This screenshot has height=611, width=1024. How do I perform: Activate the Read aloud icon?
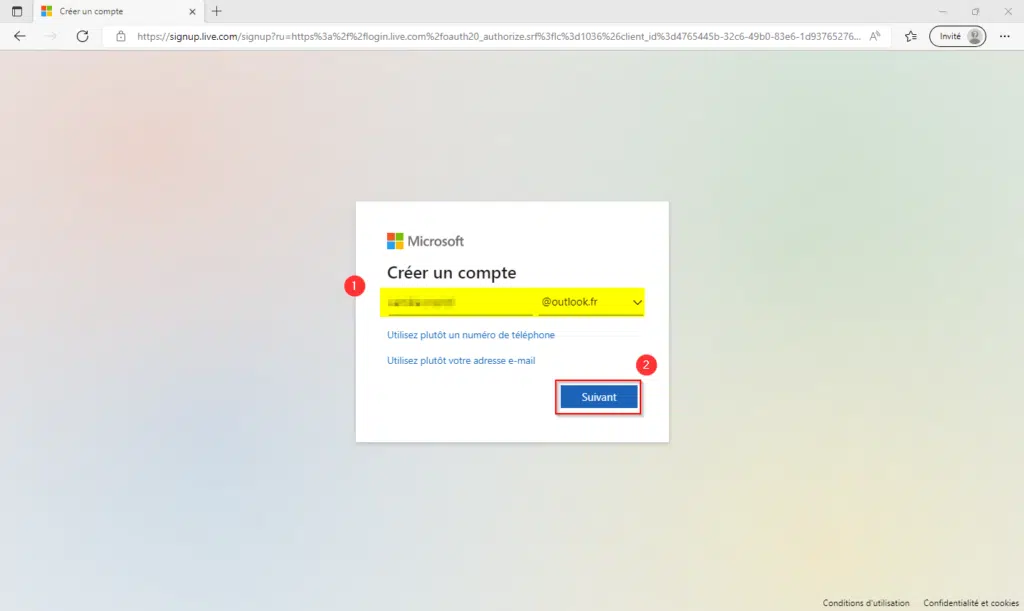(x=875, y=37)
